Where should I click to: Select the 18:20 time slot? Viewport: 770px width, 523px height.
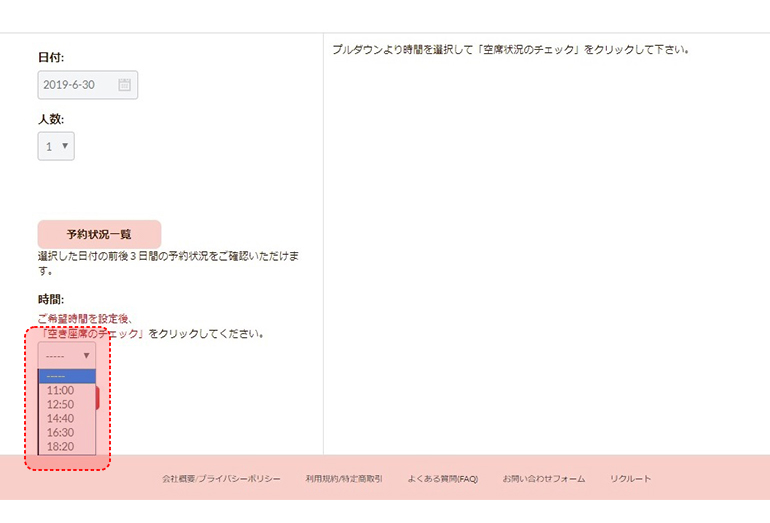click(61, 446)
